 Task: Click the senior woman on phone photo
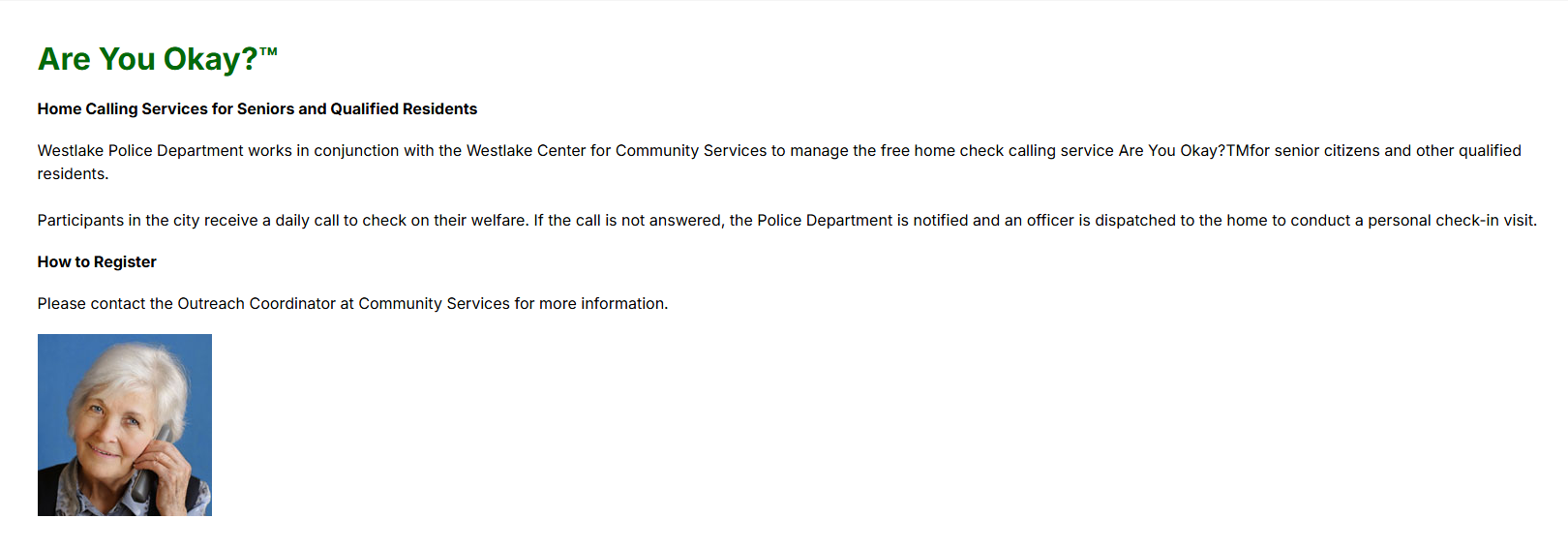pyautogui.click(x=124, y=424)
